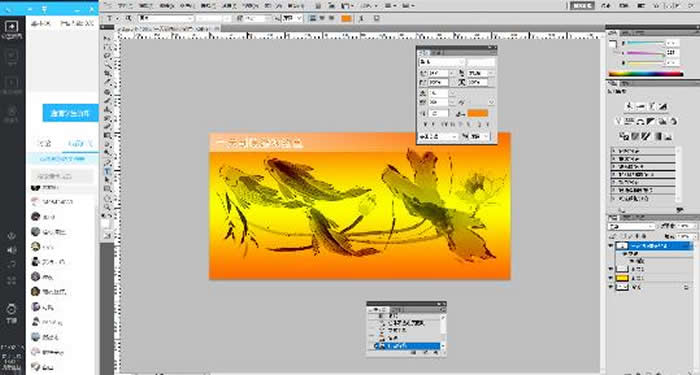Open the language dropdown in the Character panel
This screenshot has width=700, height=375.
(x=438, y=136)
